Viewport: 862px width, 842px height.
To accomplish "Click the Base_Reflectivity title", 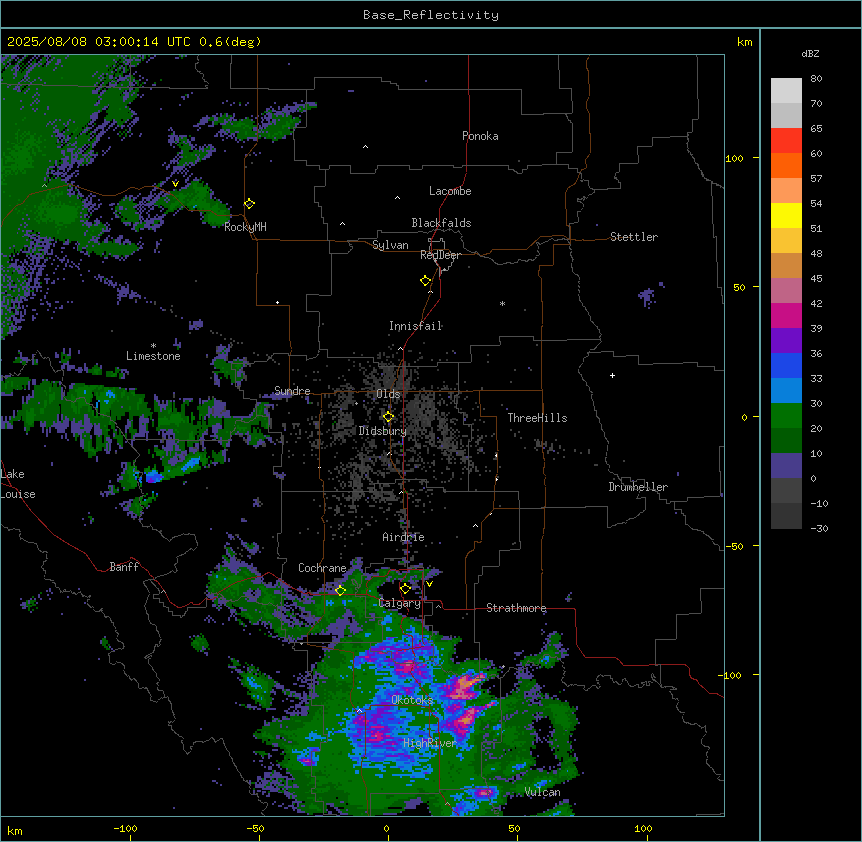I will (431, 15).
